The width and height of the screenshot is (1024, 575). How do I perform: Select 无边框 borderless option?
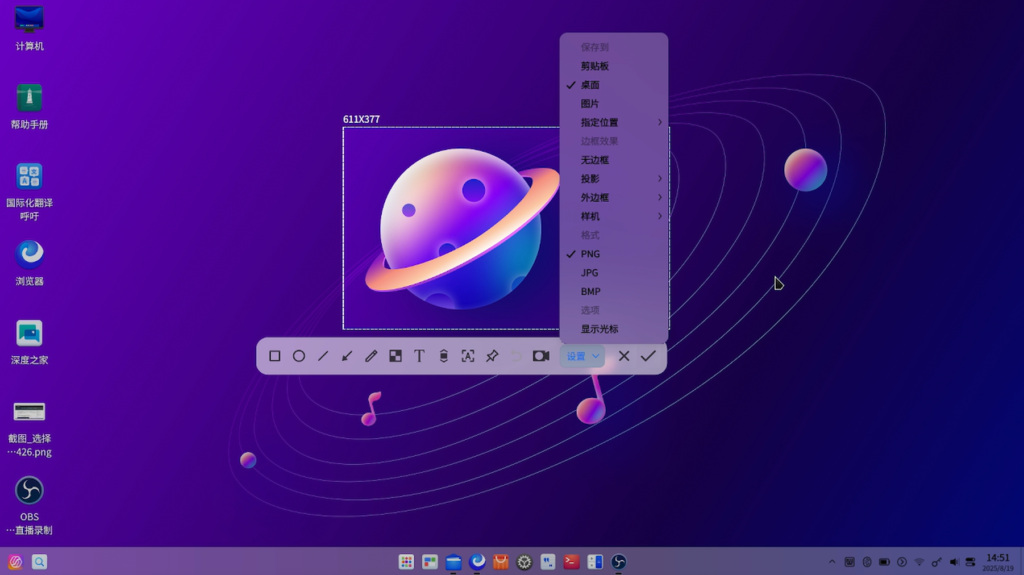pos(595,160)
